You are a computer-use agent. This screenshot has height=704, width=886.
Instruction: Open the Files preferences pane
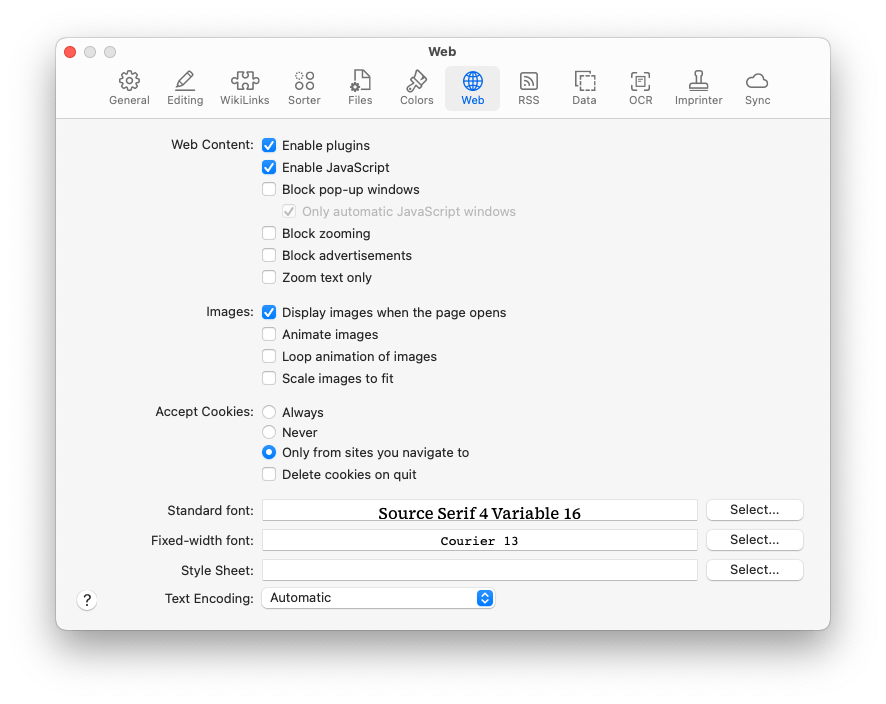coord(360,88)
